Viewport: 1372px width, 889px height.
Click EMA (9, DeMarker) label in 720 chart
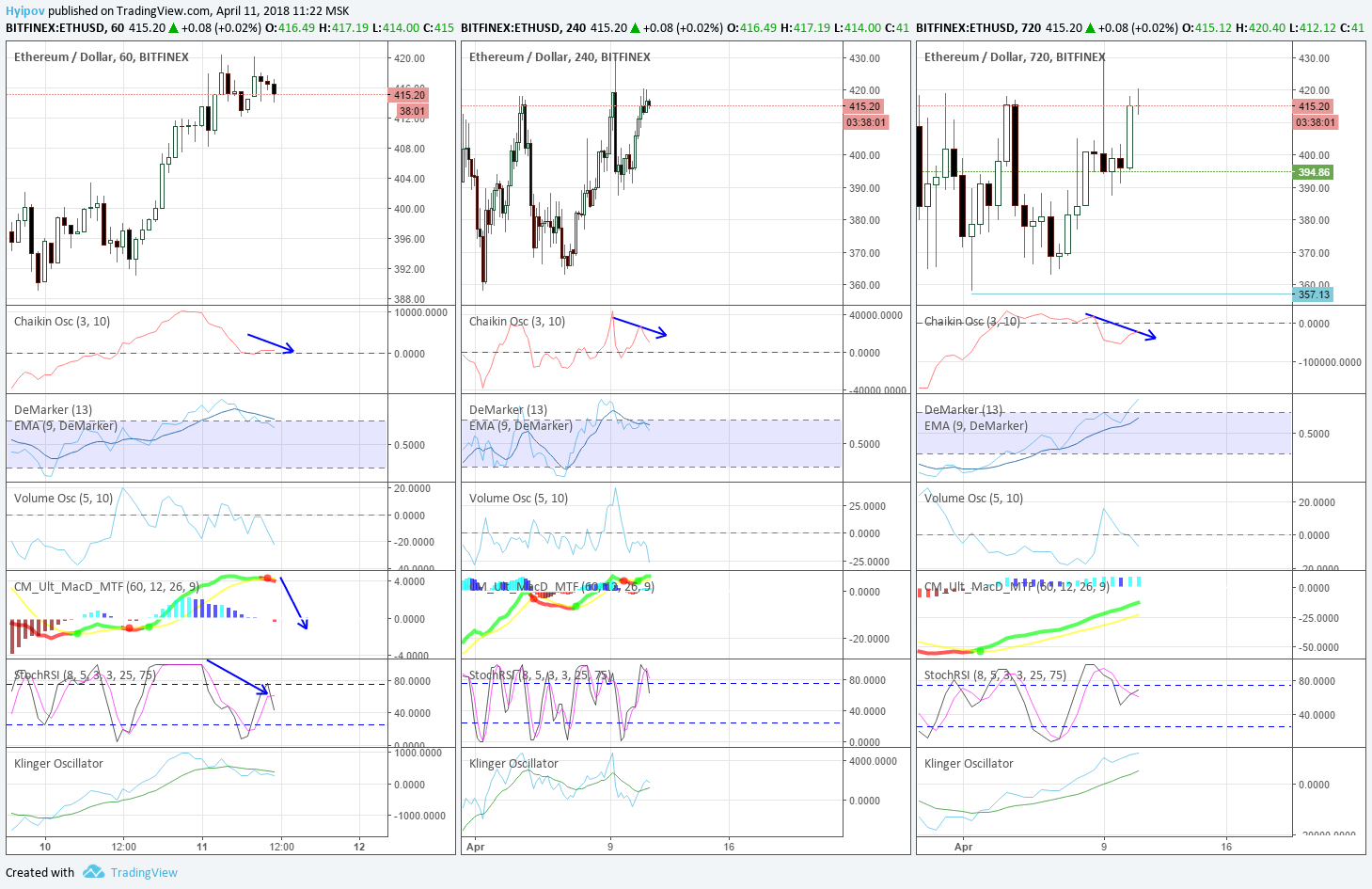[x=976, y=425]
